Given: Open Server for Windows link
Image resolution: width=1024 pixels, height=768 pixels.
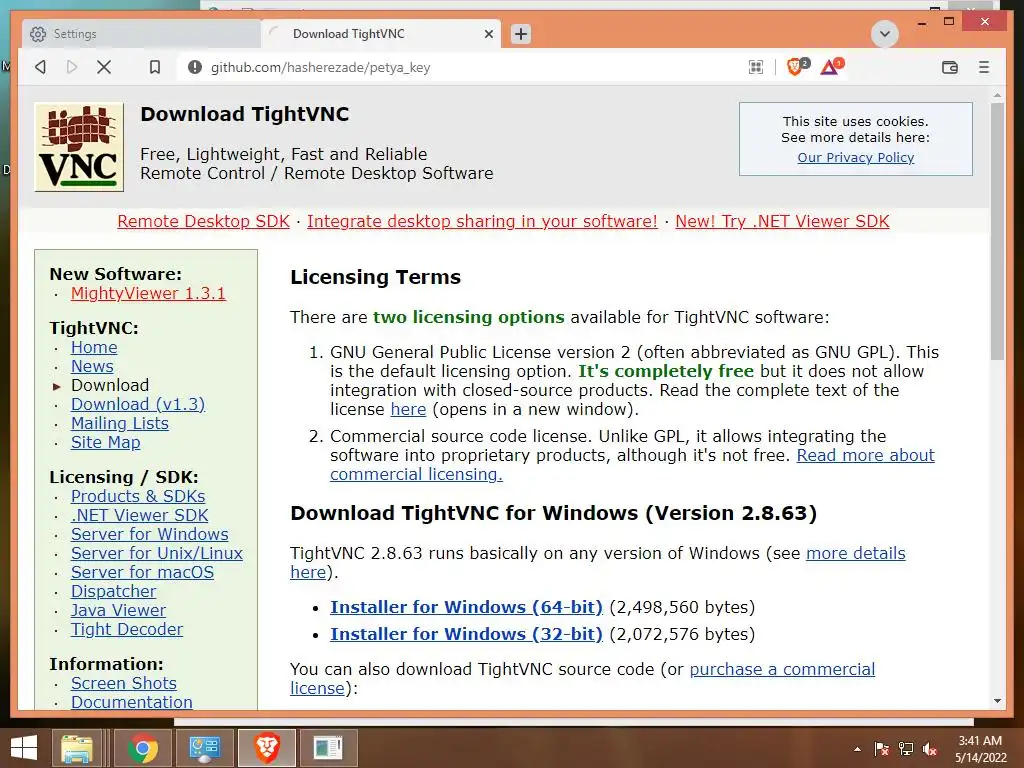Looking at the screenshot, I should 150,534.
